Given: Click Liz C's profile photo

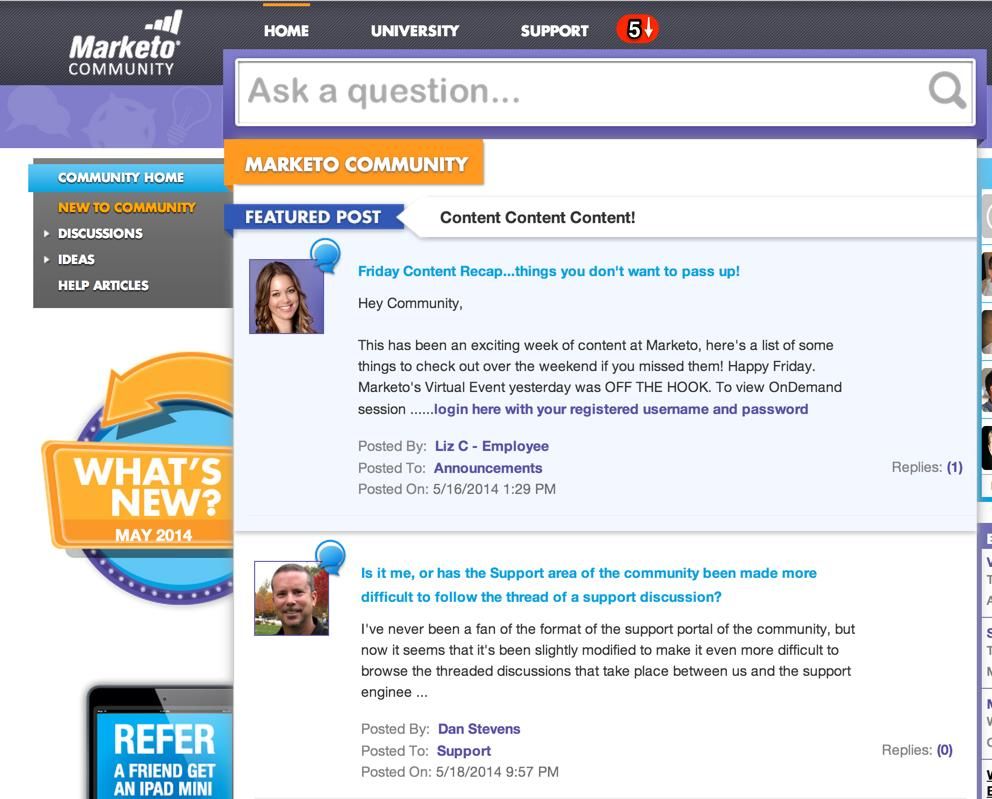Looking at the screenshot, I should 287,296.
